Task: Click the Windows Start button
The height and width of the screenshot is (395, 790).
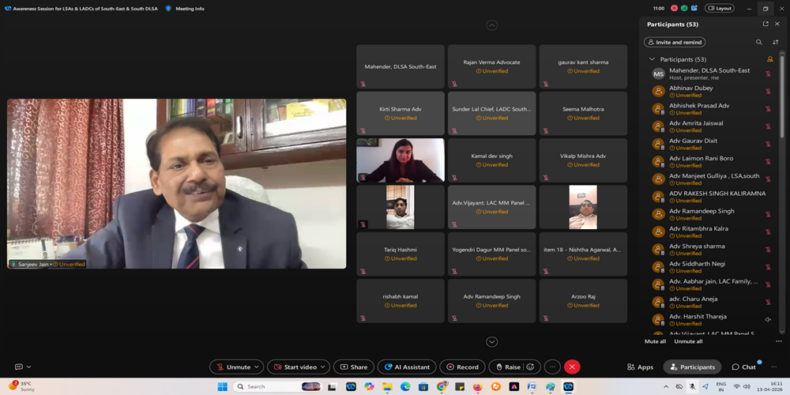Action: (222, 386)
